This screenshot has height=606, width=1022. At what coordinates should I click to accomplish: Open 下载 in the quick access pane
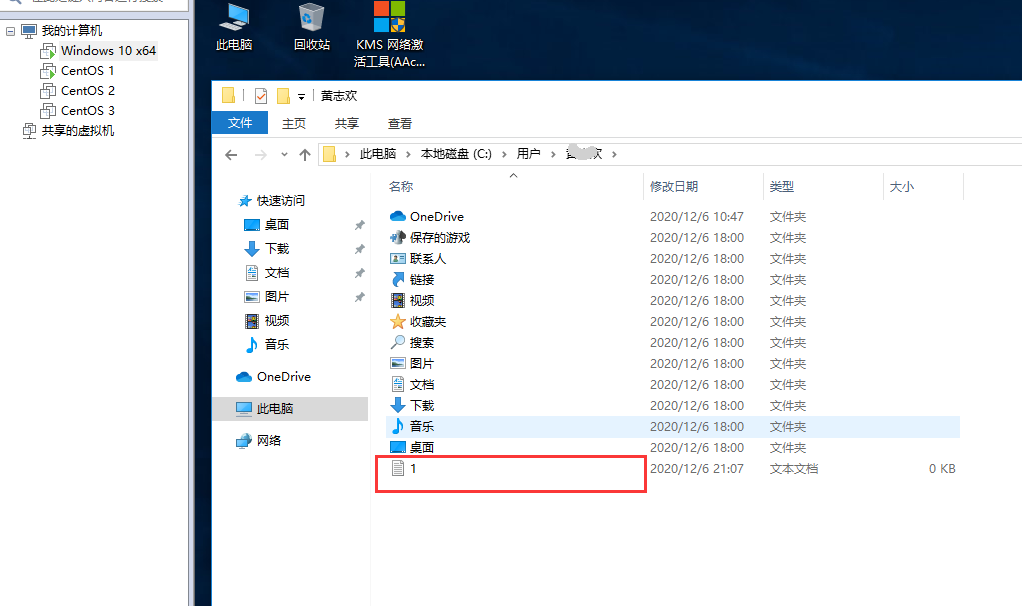(x=276, y=249)
